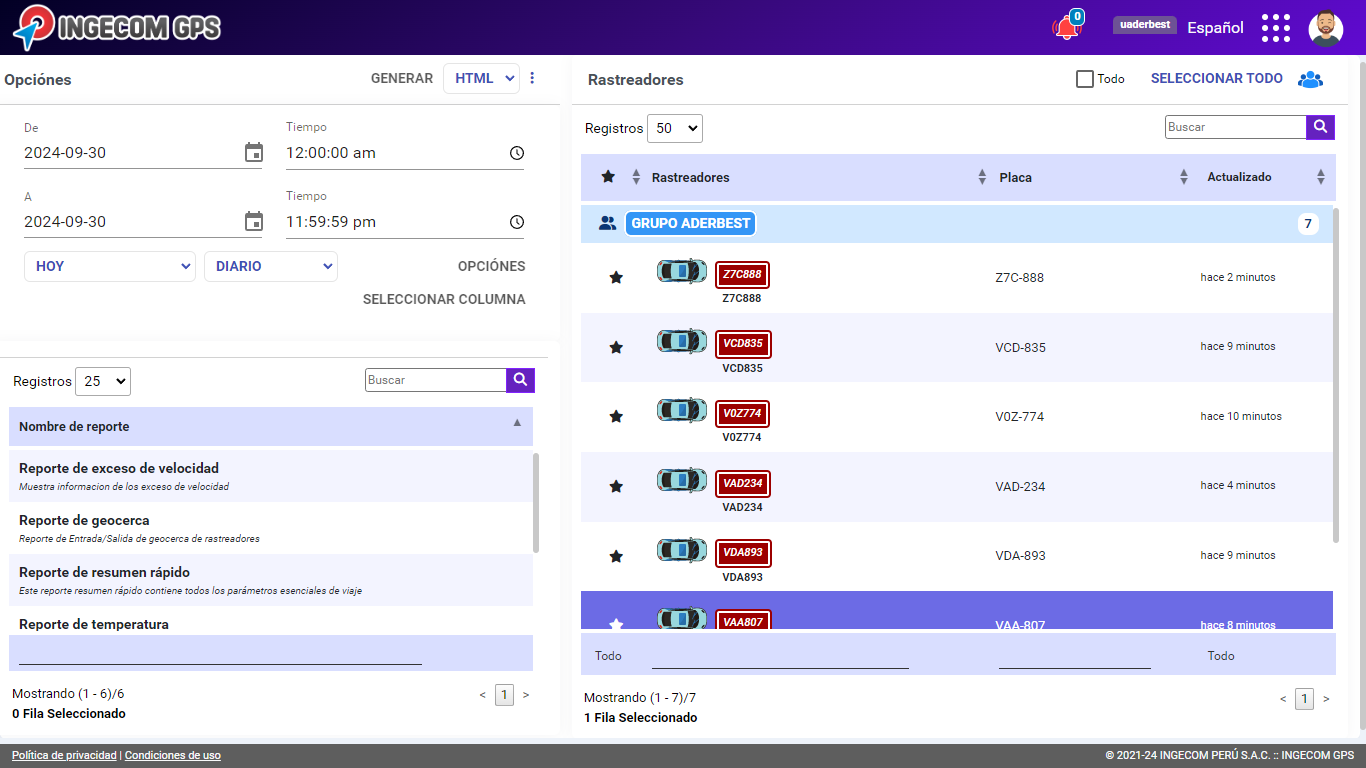Open the alarm bell notifications

tap(1066, 28)
